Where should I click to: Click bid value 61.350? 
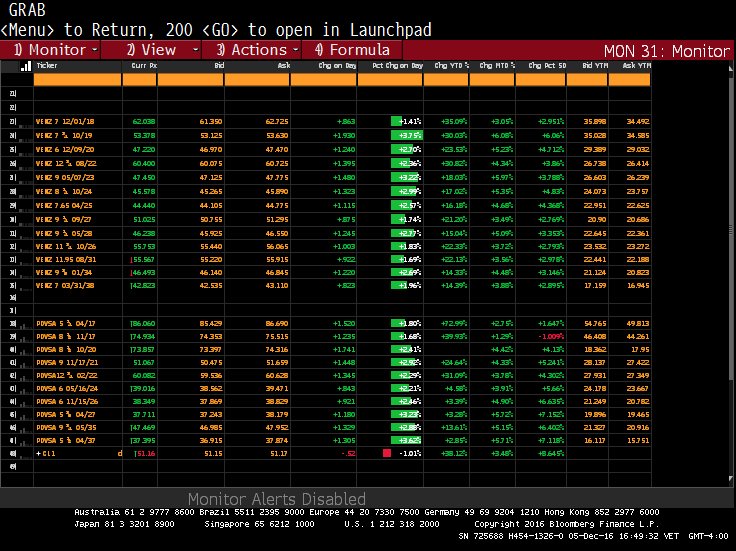(211, 122)
